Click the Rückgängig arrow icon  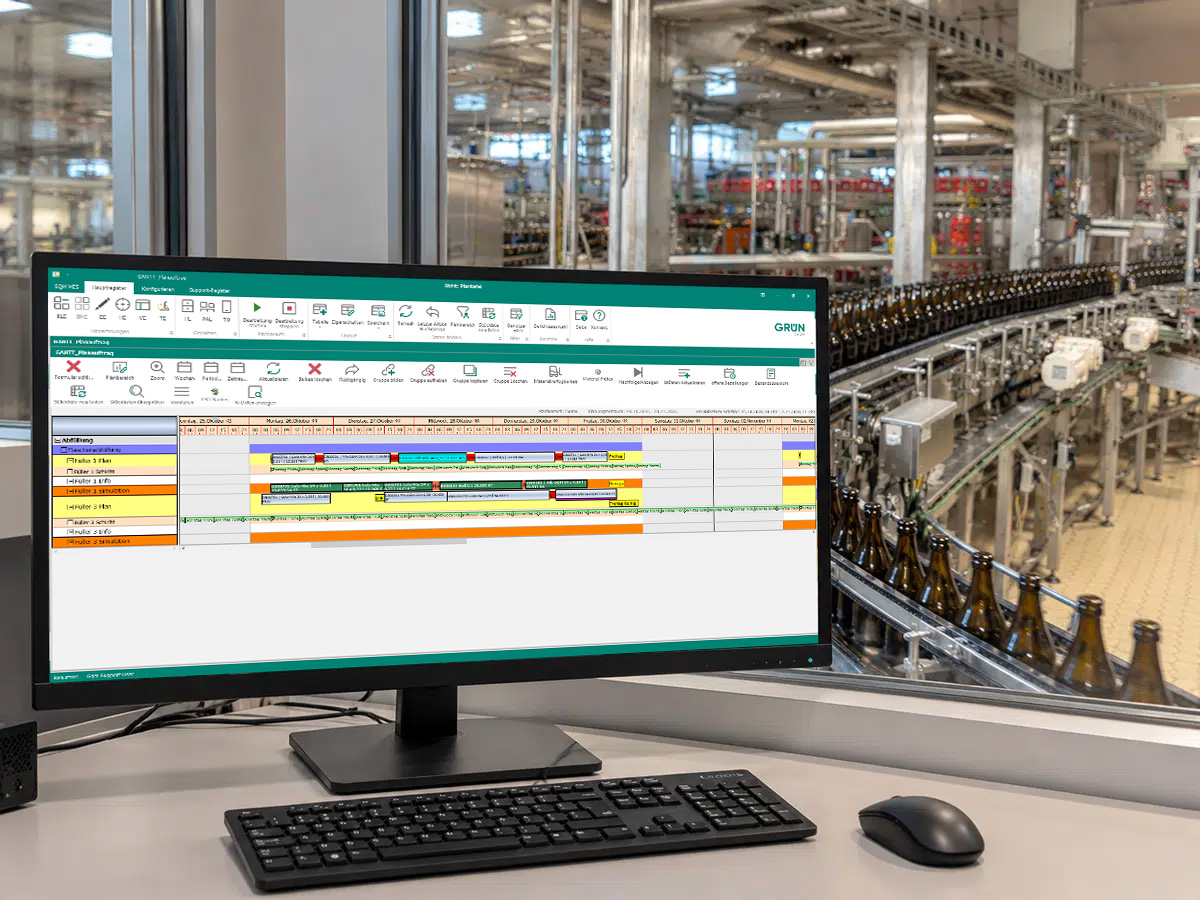click(352, 369)
